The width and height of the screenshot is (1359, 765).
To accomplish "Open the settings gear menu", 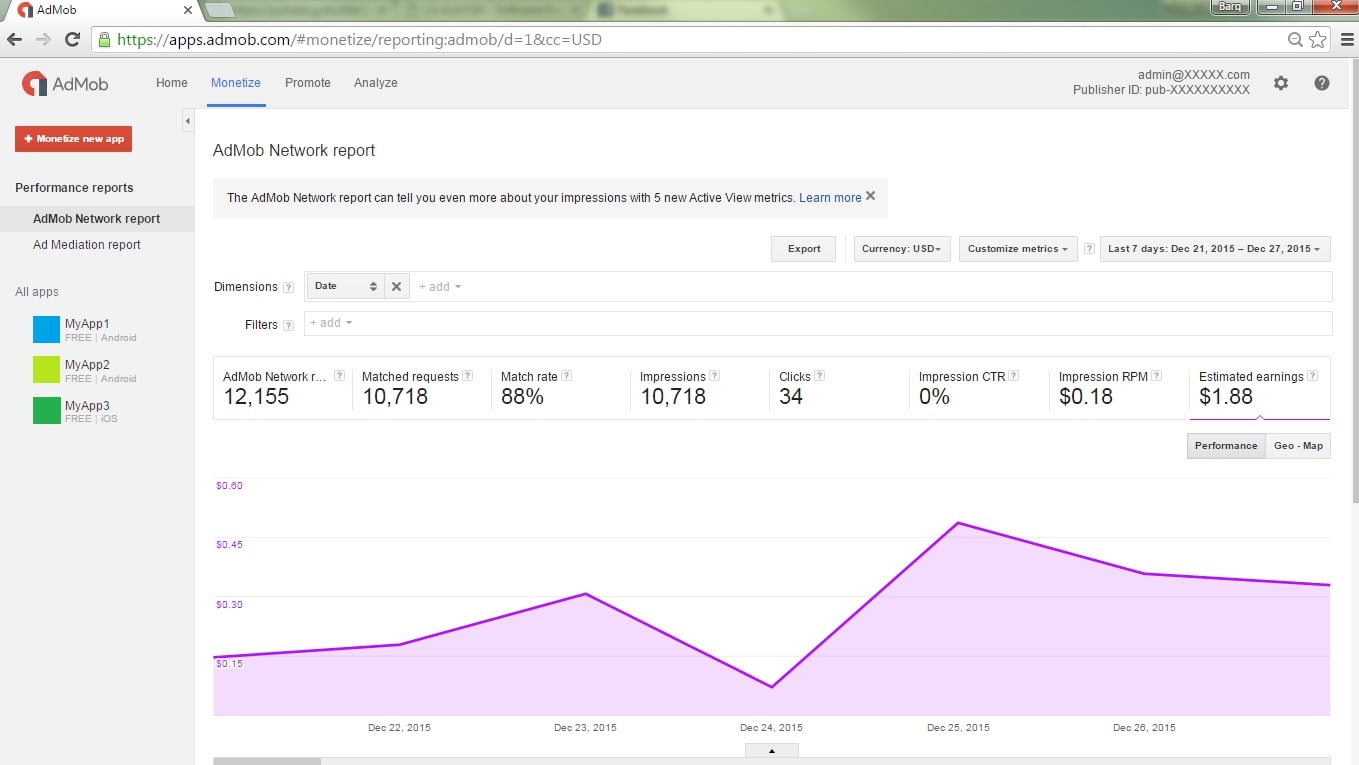I will click(1281, 83).
